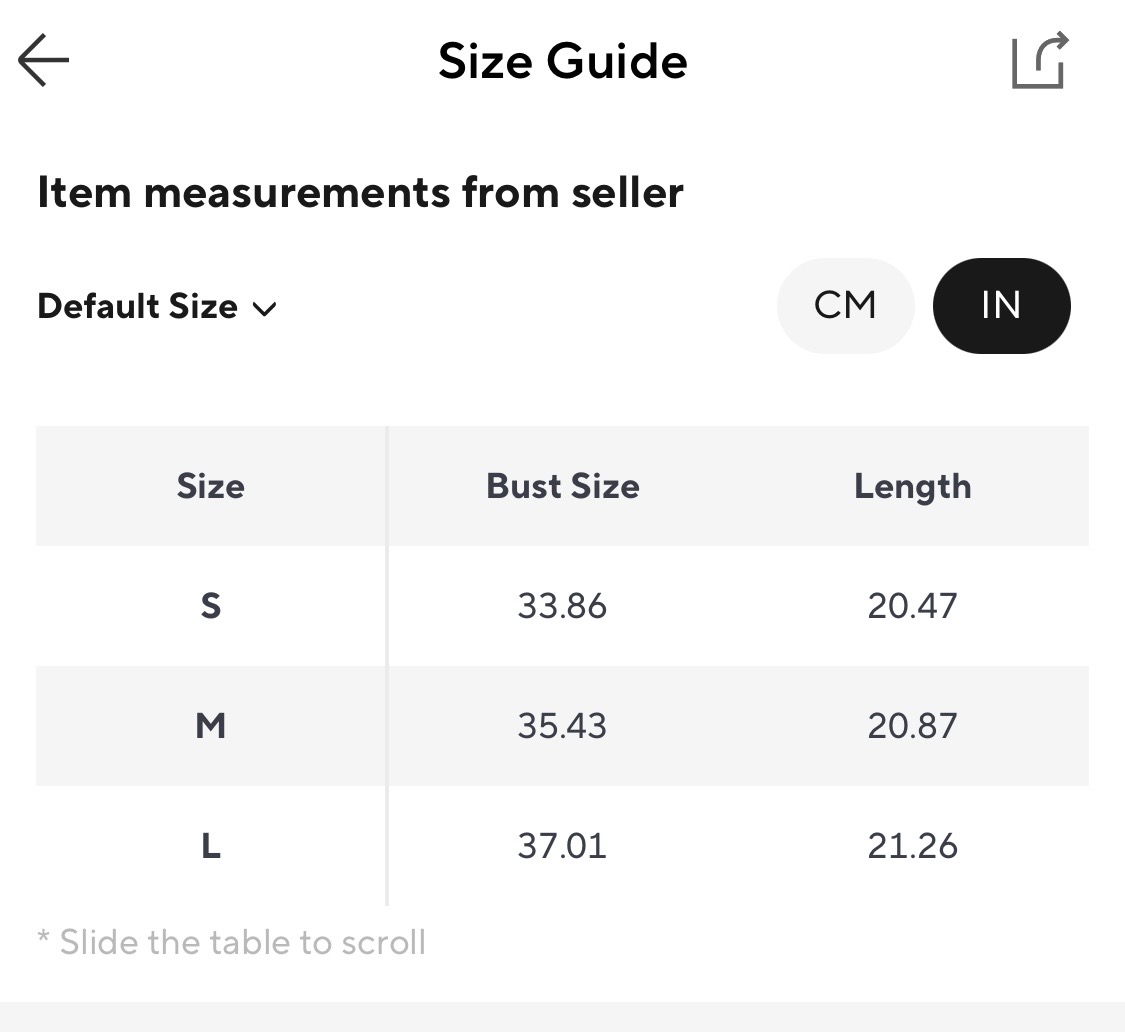This screenshot has width=1125, height=1034.
Task: Tap the back arrow icon
Action: [x=44, y=61]
